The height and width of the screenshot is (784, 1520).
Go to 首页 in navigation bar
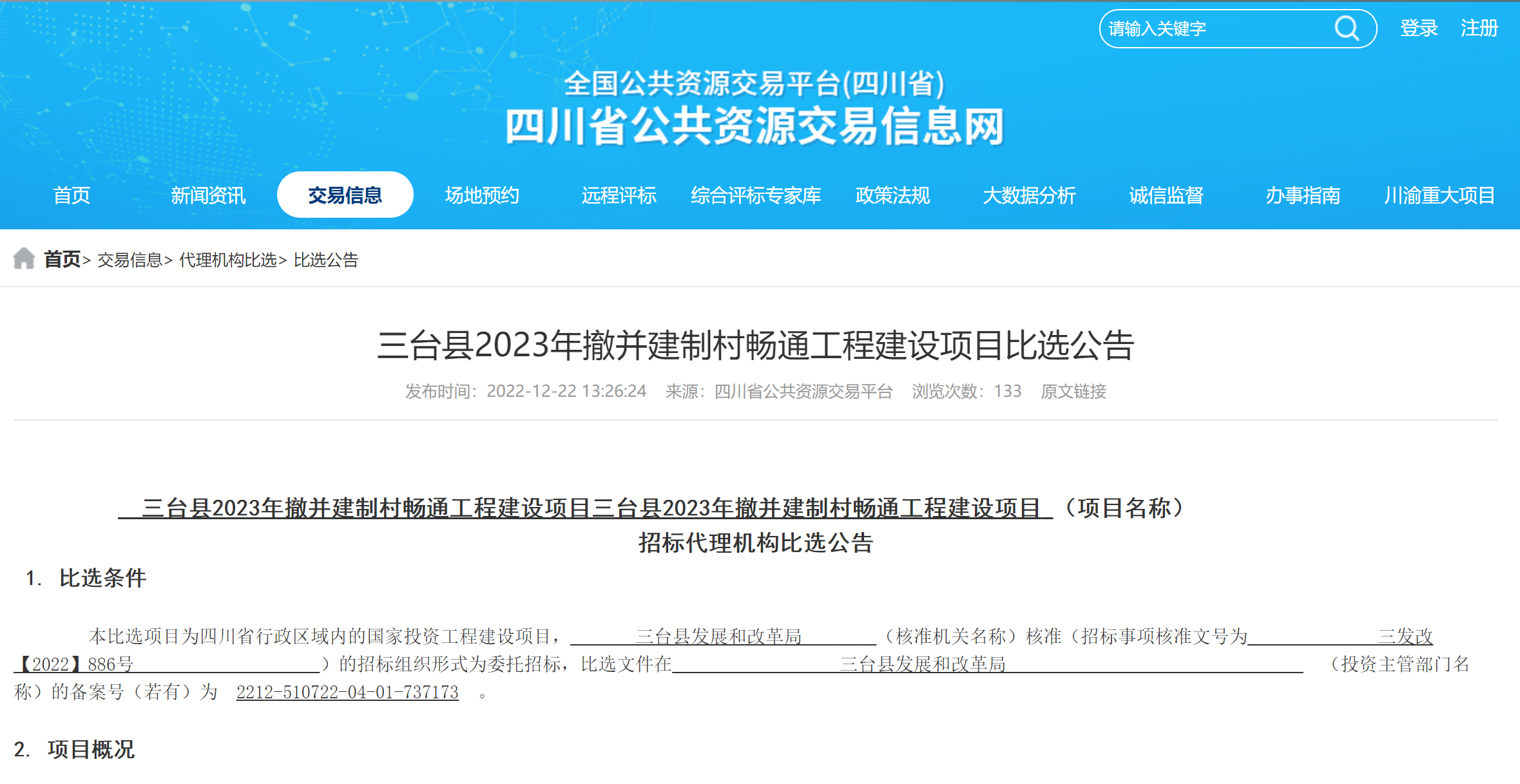(72, 195)
